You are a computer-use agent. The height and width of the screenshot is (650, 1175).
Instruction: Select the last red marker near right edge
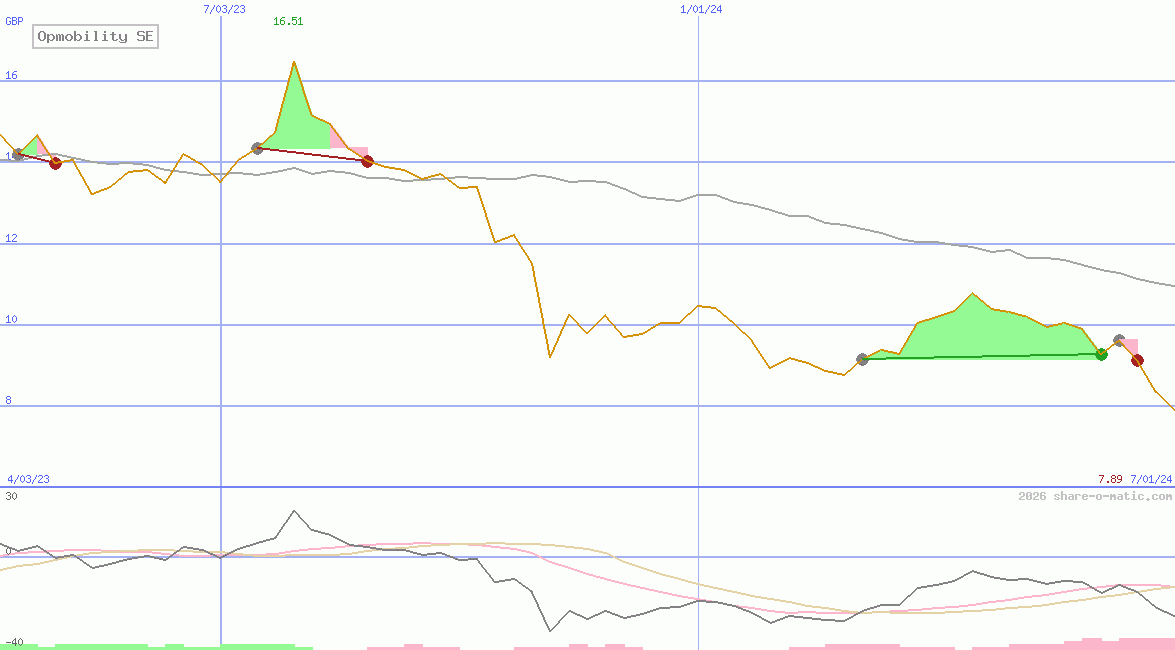click(1137, 360)
